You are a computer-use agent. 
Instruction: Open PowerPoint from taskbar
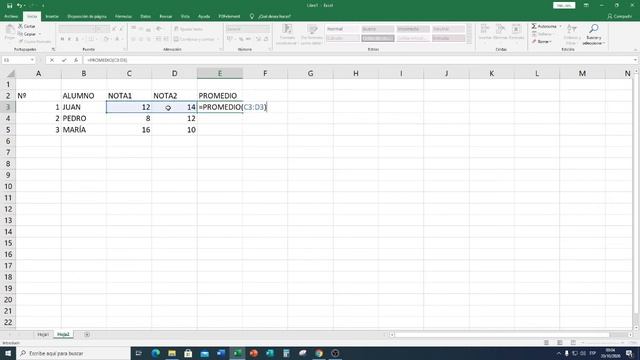coord(253,353)
